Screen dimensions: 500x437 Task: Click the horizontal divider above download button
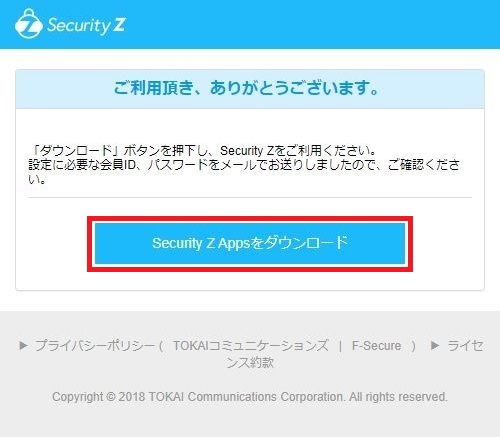250,197
